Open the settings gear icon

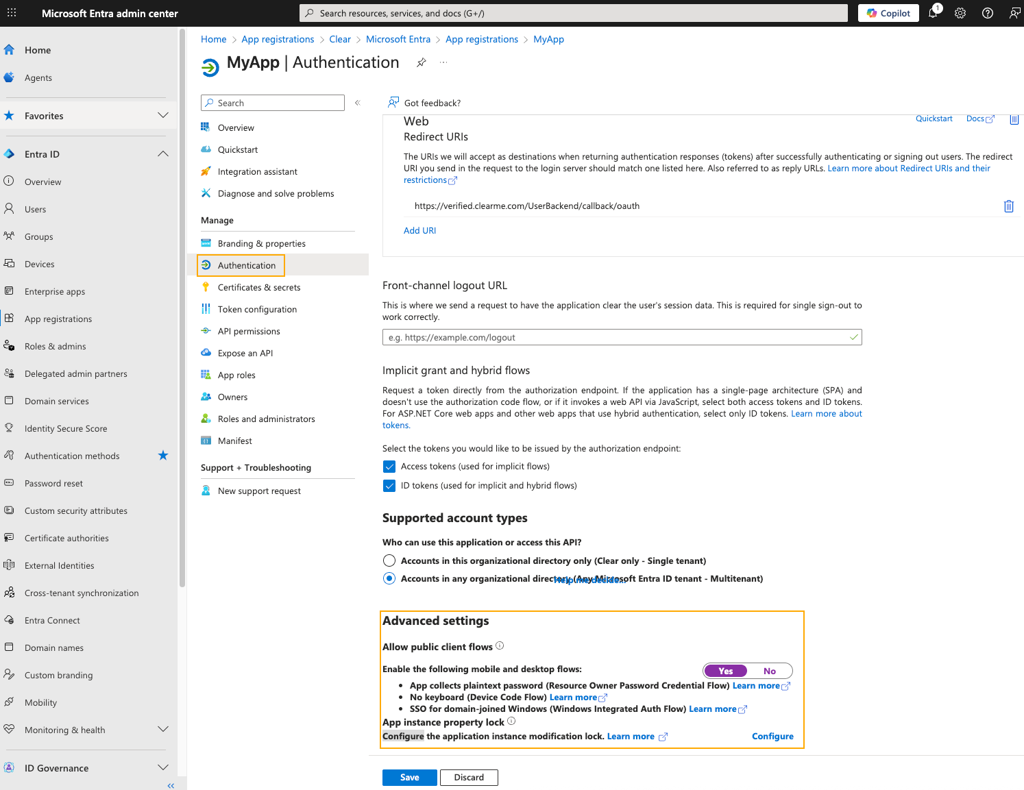(x=960, y=13)
